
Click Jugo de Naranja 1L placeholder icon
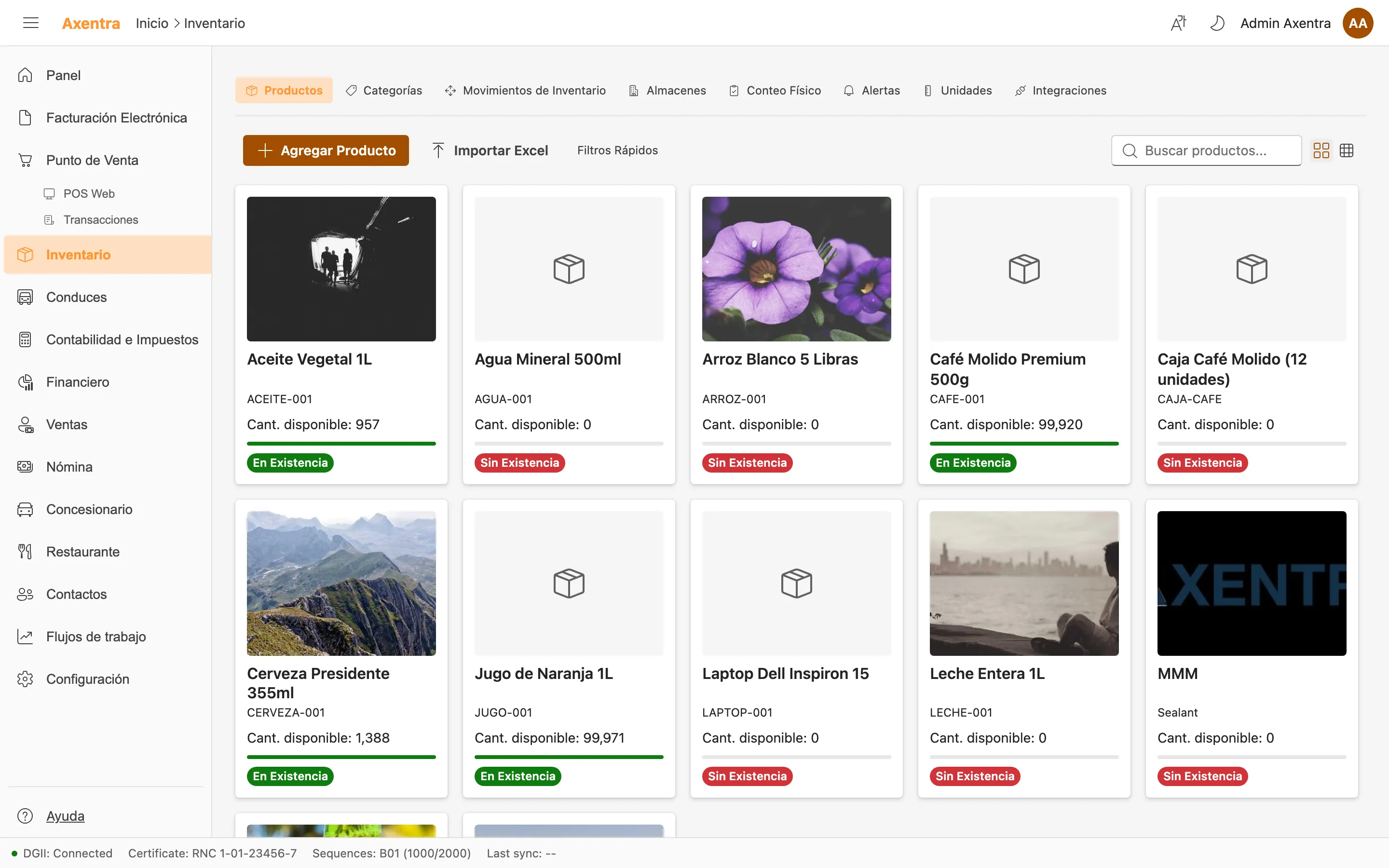569,583
